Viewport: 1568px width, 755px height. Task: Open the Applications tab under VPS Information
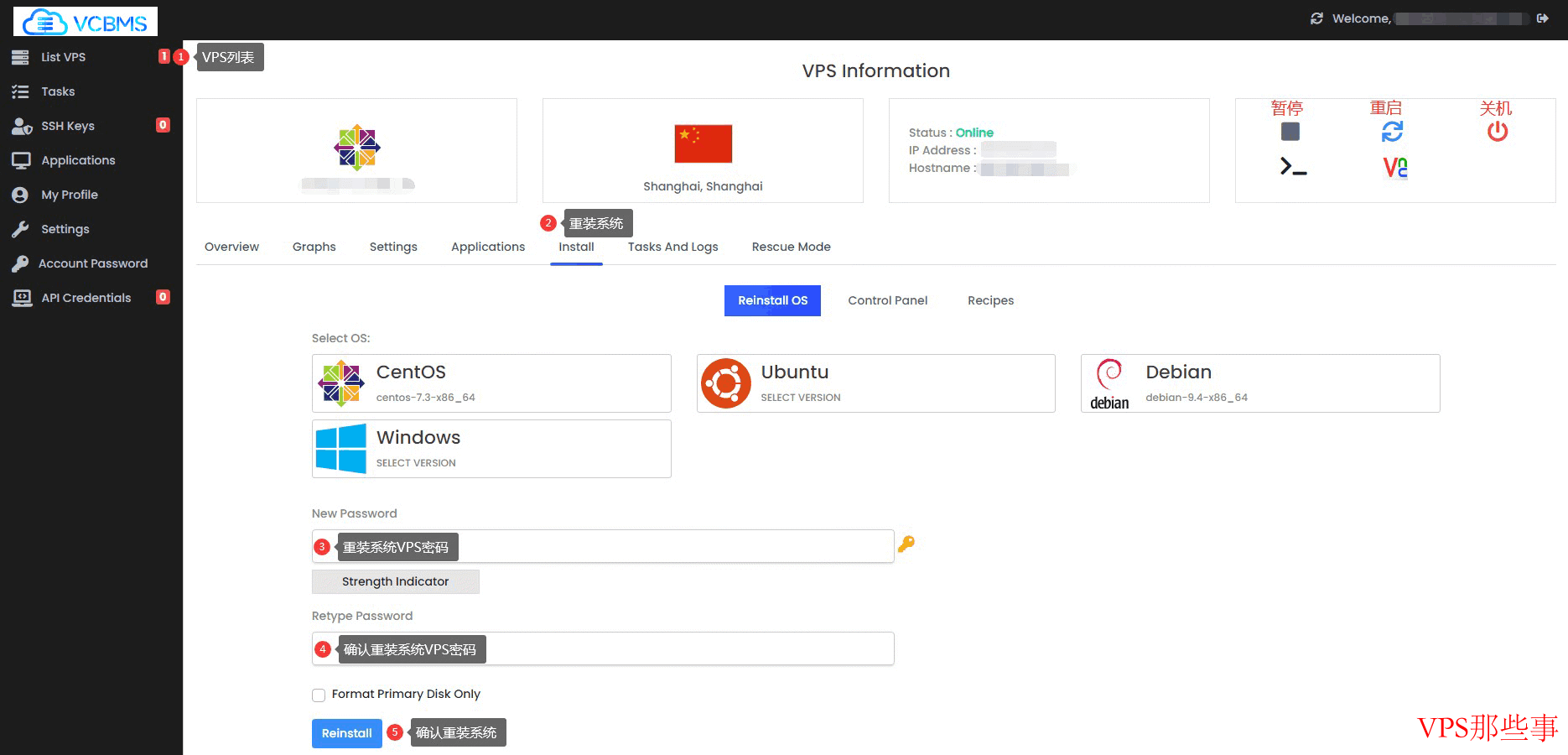pos(488,247)
